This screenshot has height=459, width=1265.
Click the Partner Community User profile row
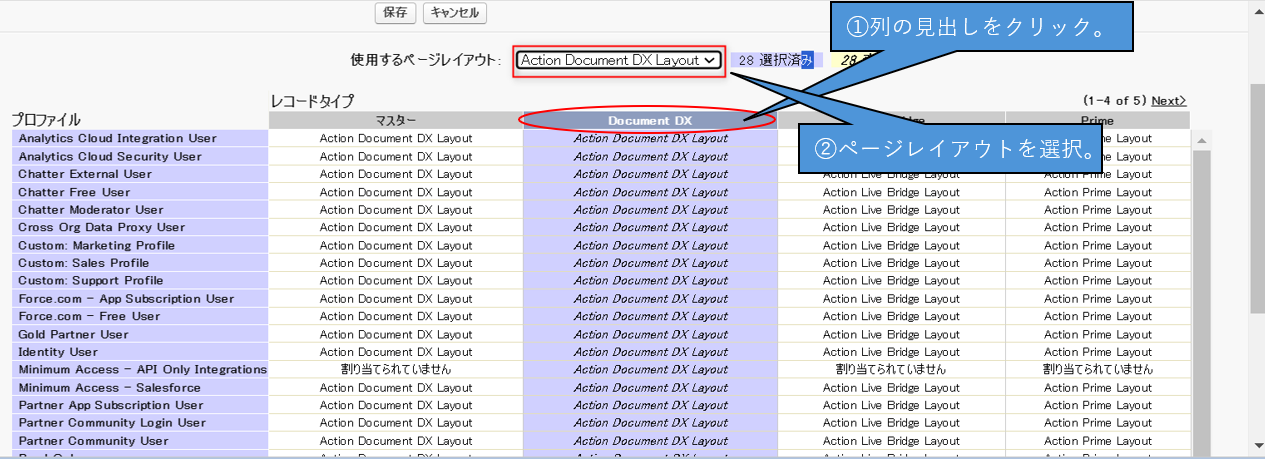(93, 441)
